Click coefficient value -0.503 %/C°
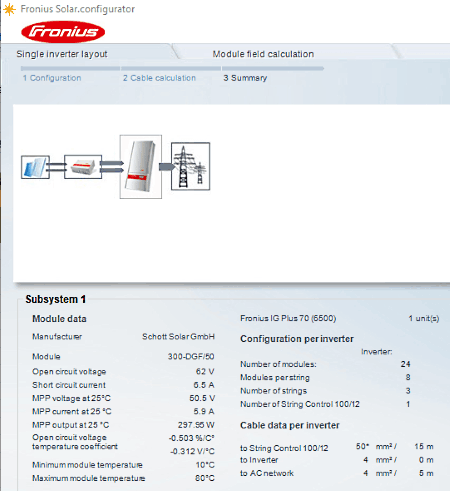This screenshot has width=450, height=491. [x=192, y=438]
